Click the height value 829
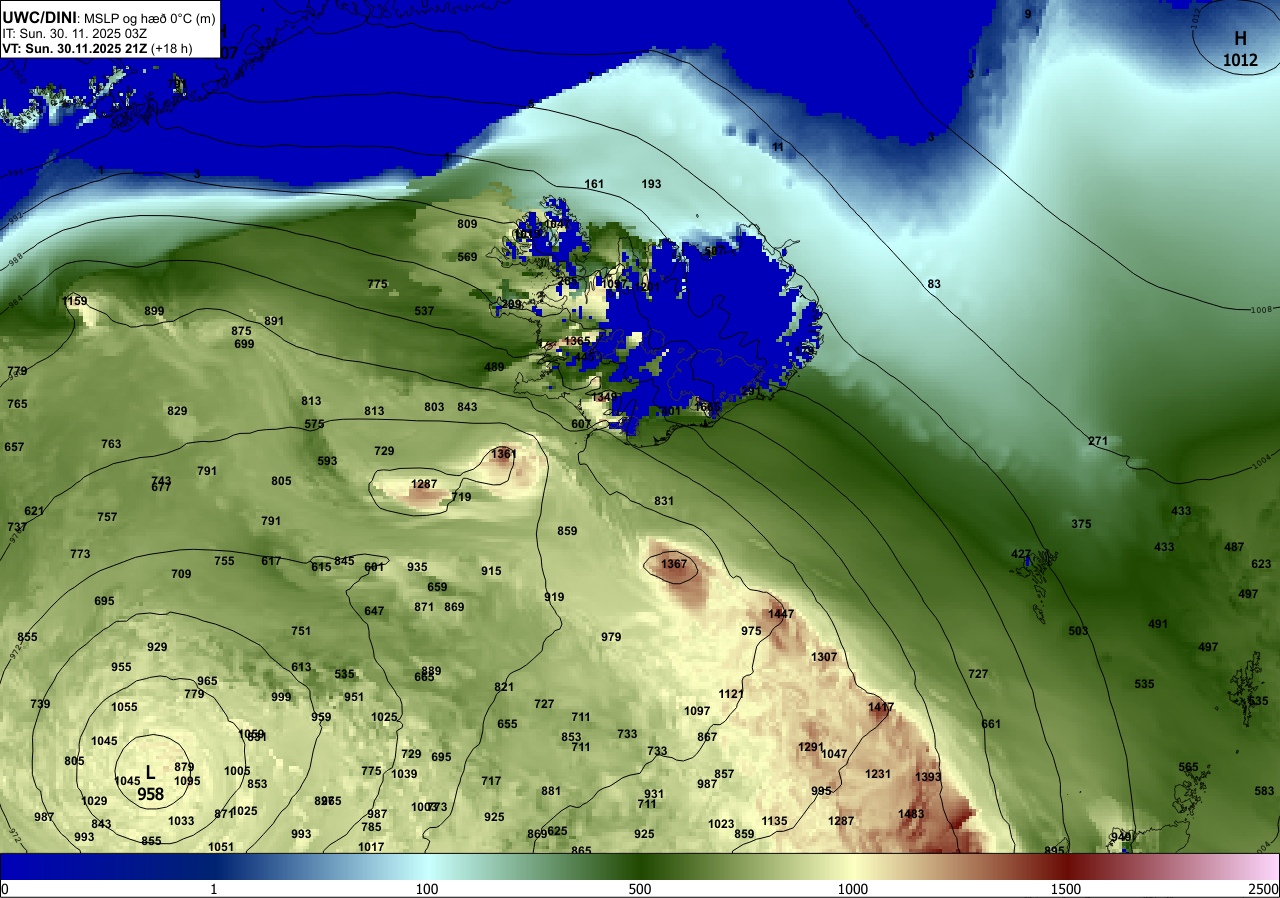 coord(177,411)
